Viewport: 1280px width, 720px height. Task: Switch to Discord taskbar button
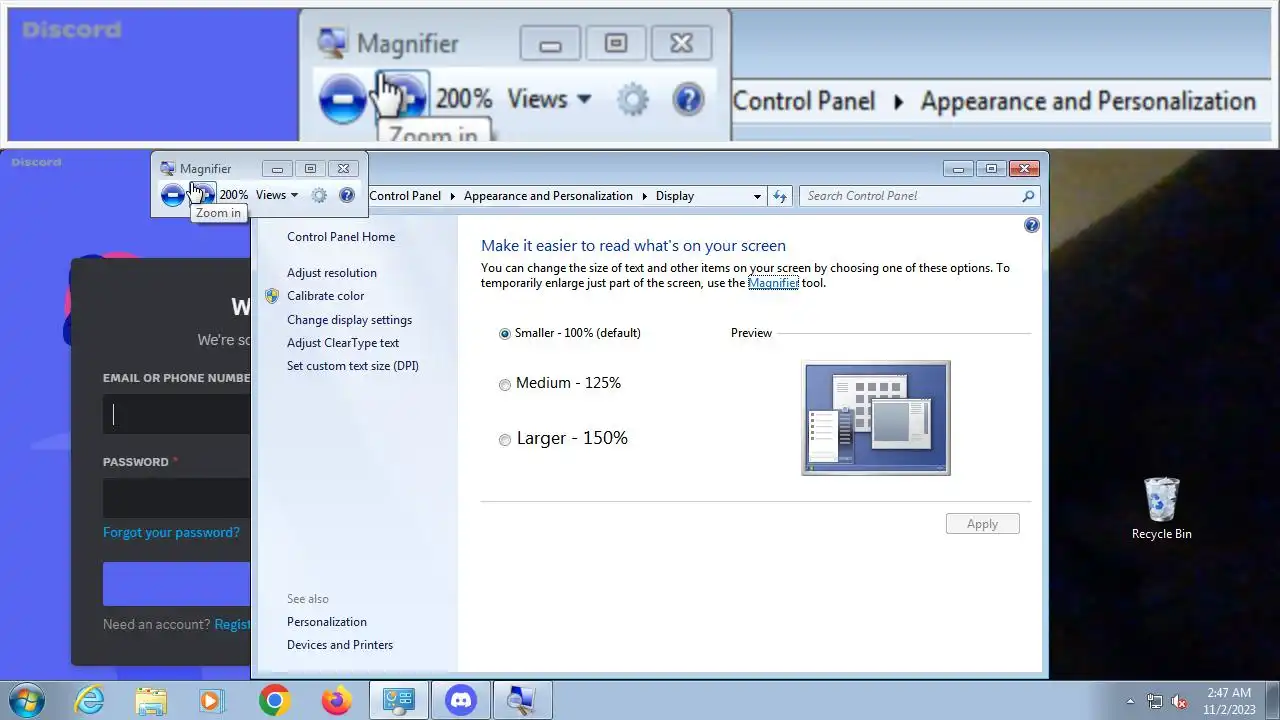click(461, 701)
